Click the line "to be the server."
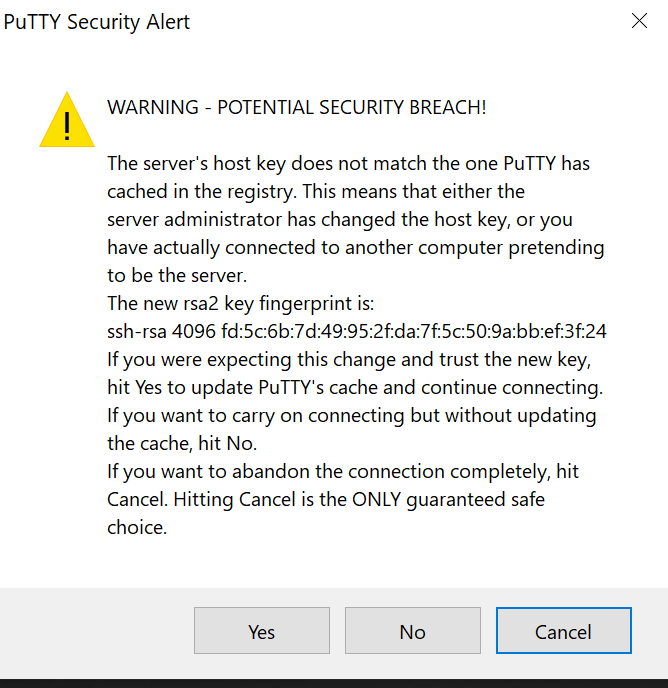The image size is (668, 688). 174,275
